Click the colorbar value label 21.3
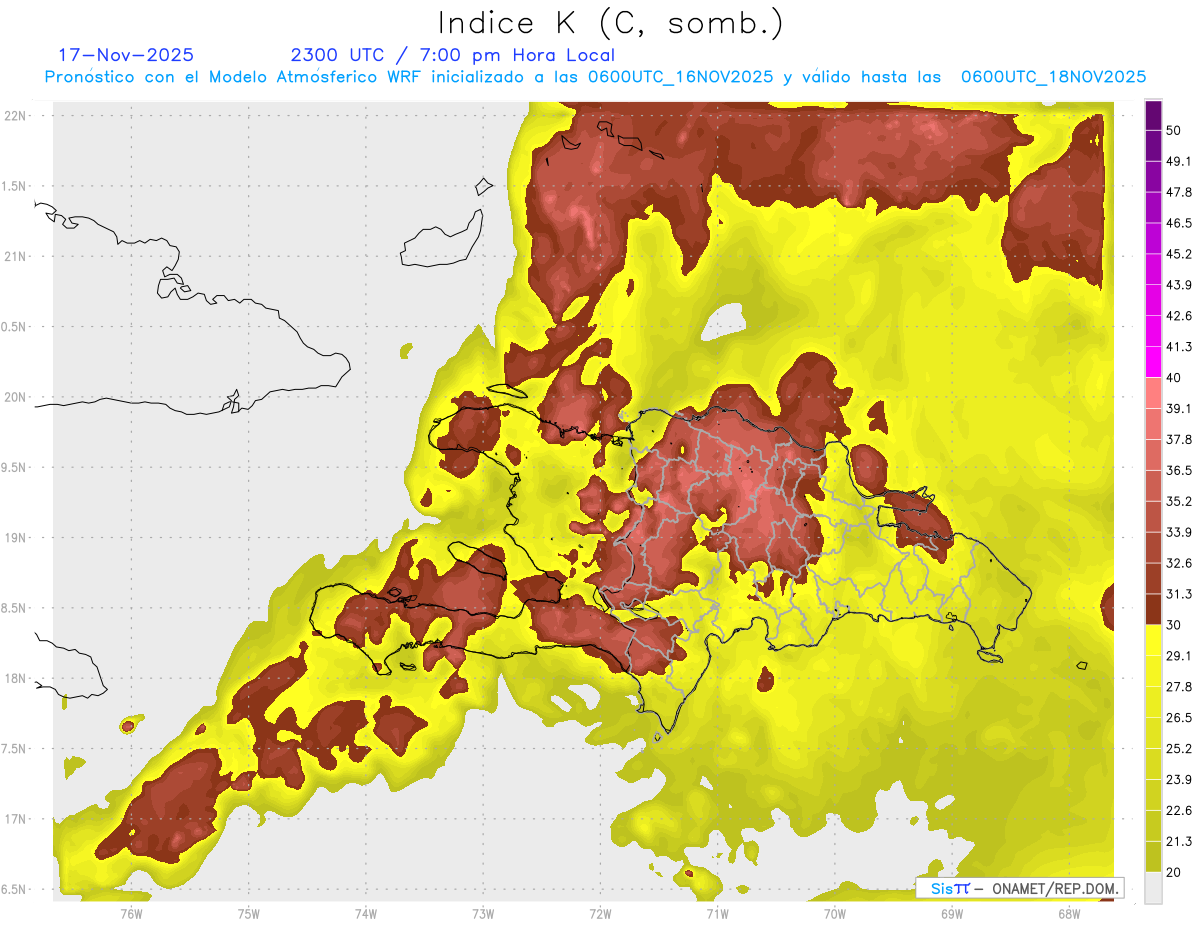Viewport: 1200px width, 927px height. tap(1178, 841)
